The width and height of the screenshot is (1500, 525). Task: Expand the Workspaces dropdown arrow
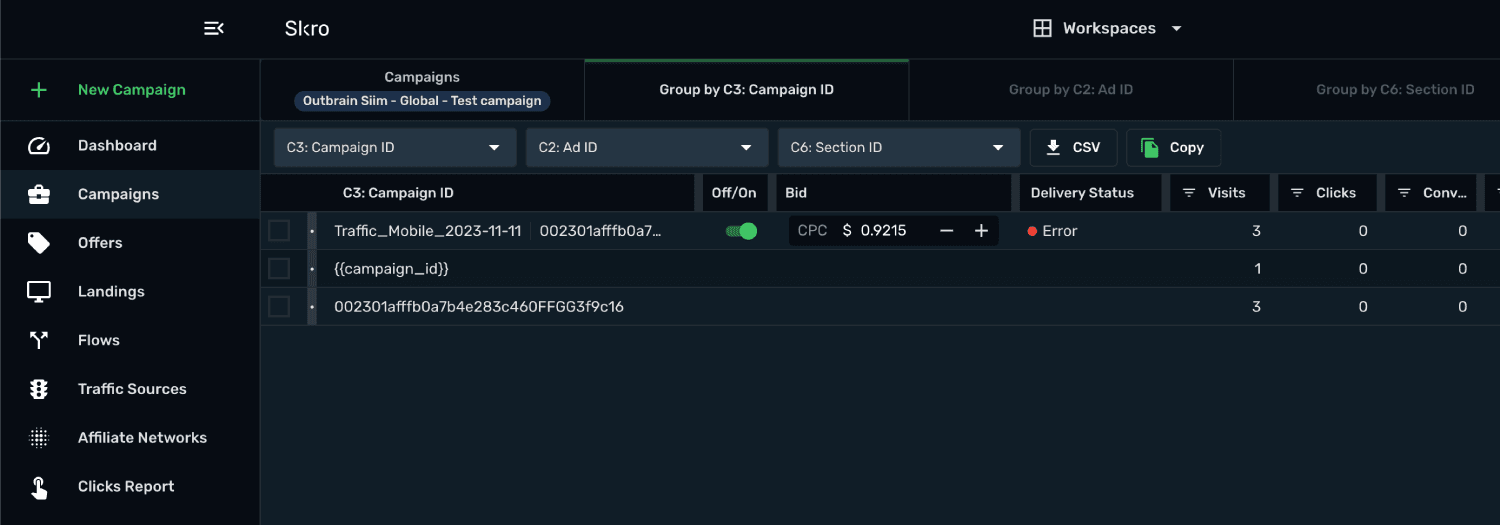pos(1176,28)
